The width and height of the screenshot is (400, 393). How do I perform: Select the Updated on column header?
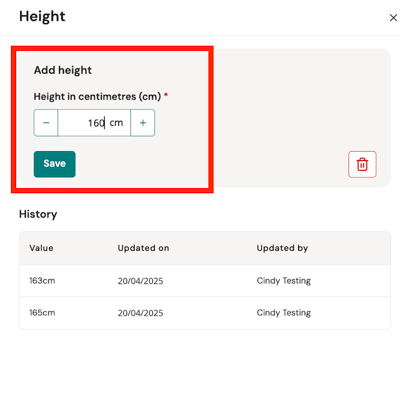click(143, 248)
